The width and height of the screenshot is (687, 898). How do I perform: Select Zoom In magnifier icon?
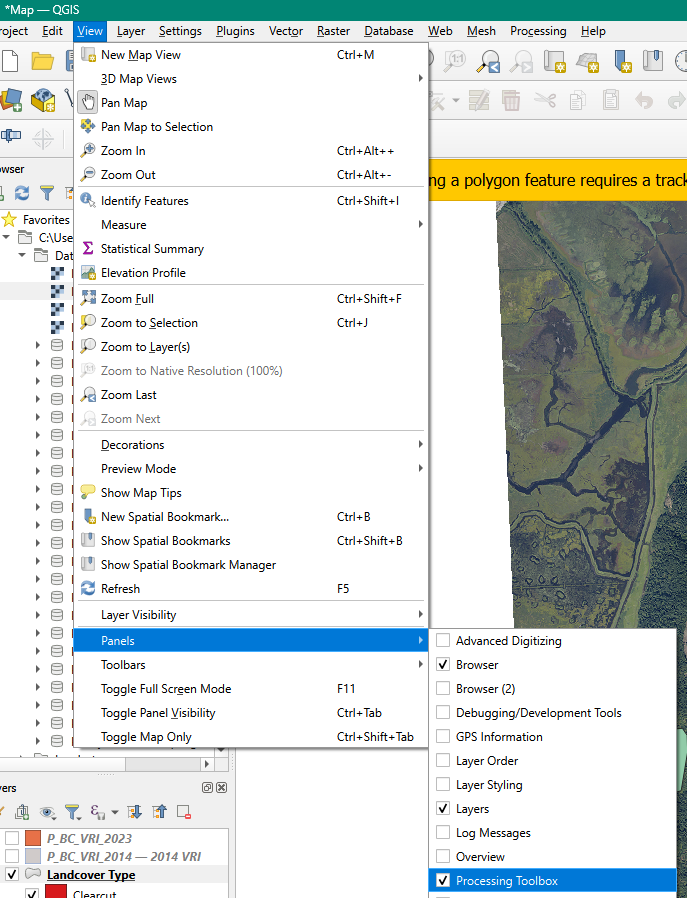(x=88, y=151)
